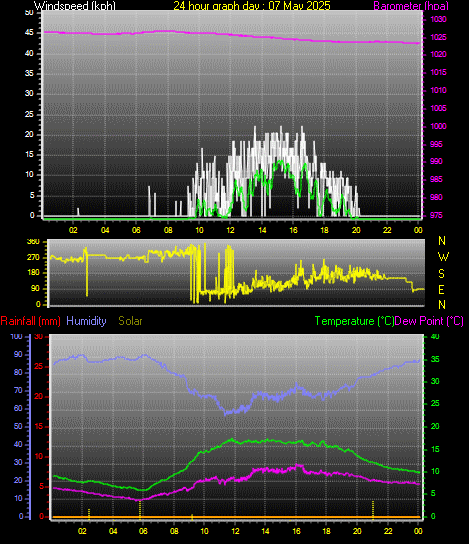The image size is (469, 544).
Task: Click the Barometer (hpa) axis title
Action: (411, 6)
